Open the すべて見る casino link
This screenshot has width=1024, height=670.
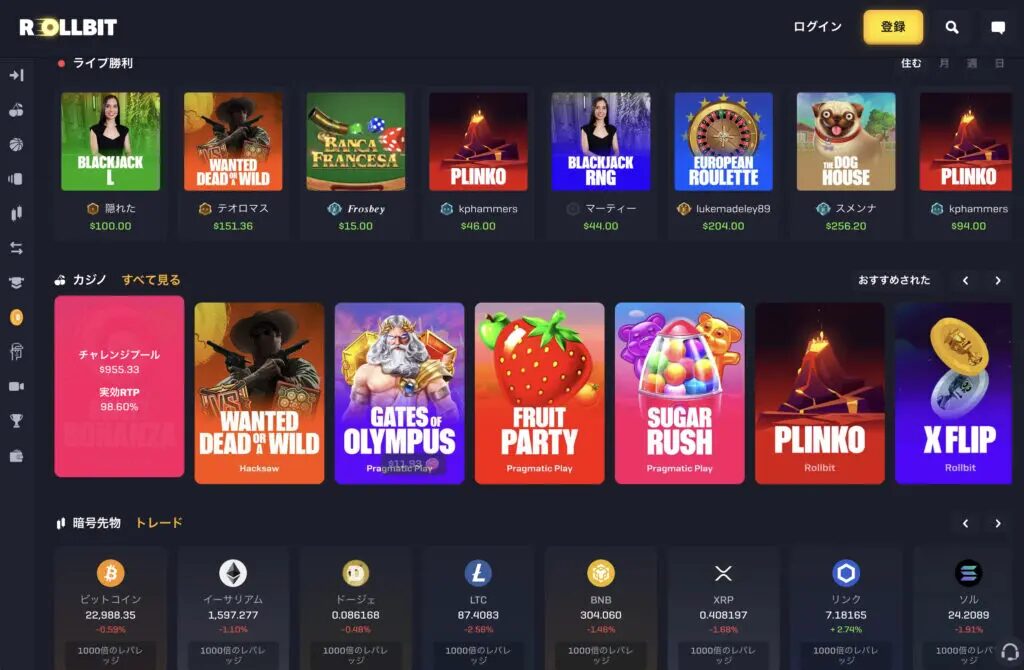pos(151,279)
